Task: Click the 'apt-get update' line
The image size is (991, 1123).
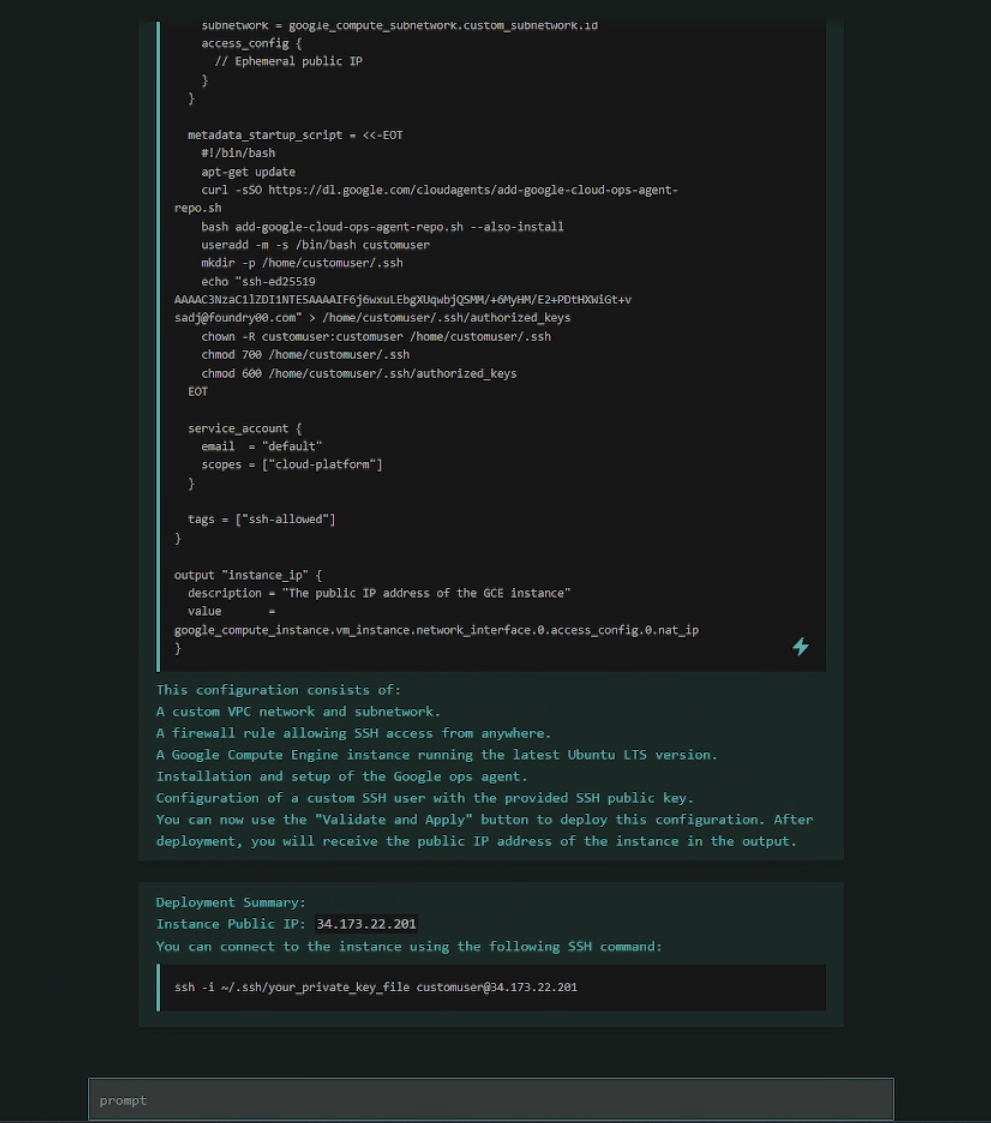Action: 248,172
